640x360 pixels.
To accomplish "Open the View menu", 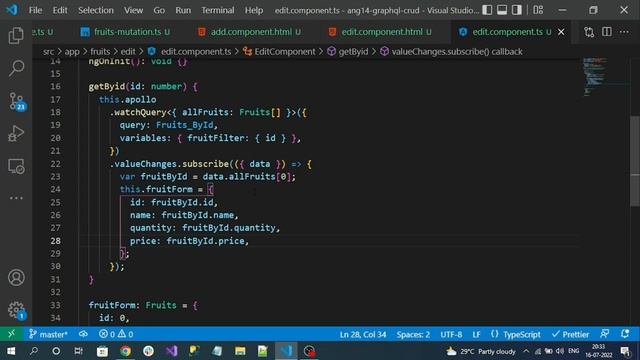I will (133, 10).
